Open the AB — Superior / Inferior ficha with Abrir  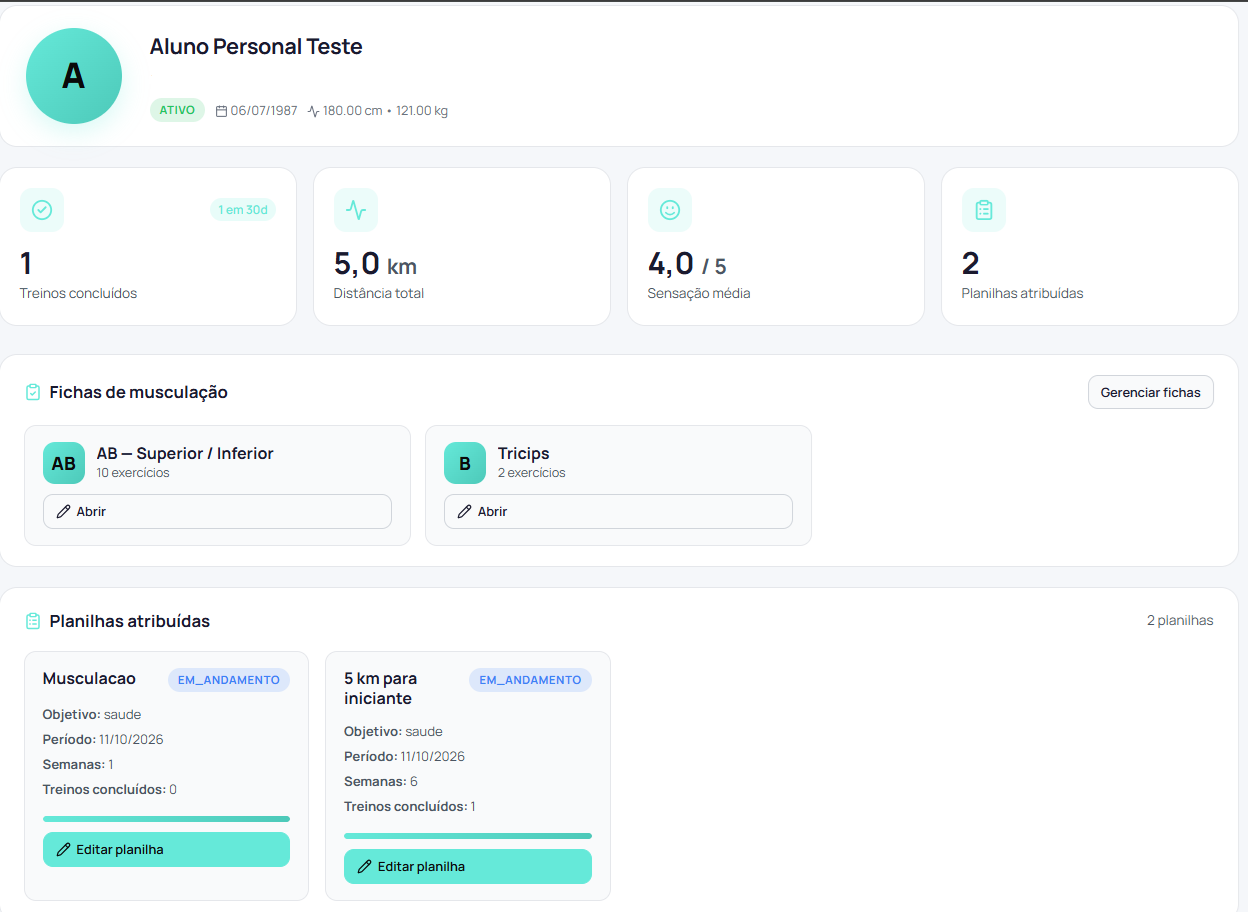point(217,511)
